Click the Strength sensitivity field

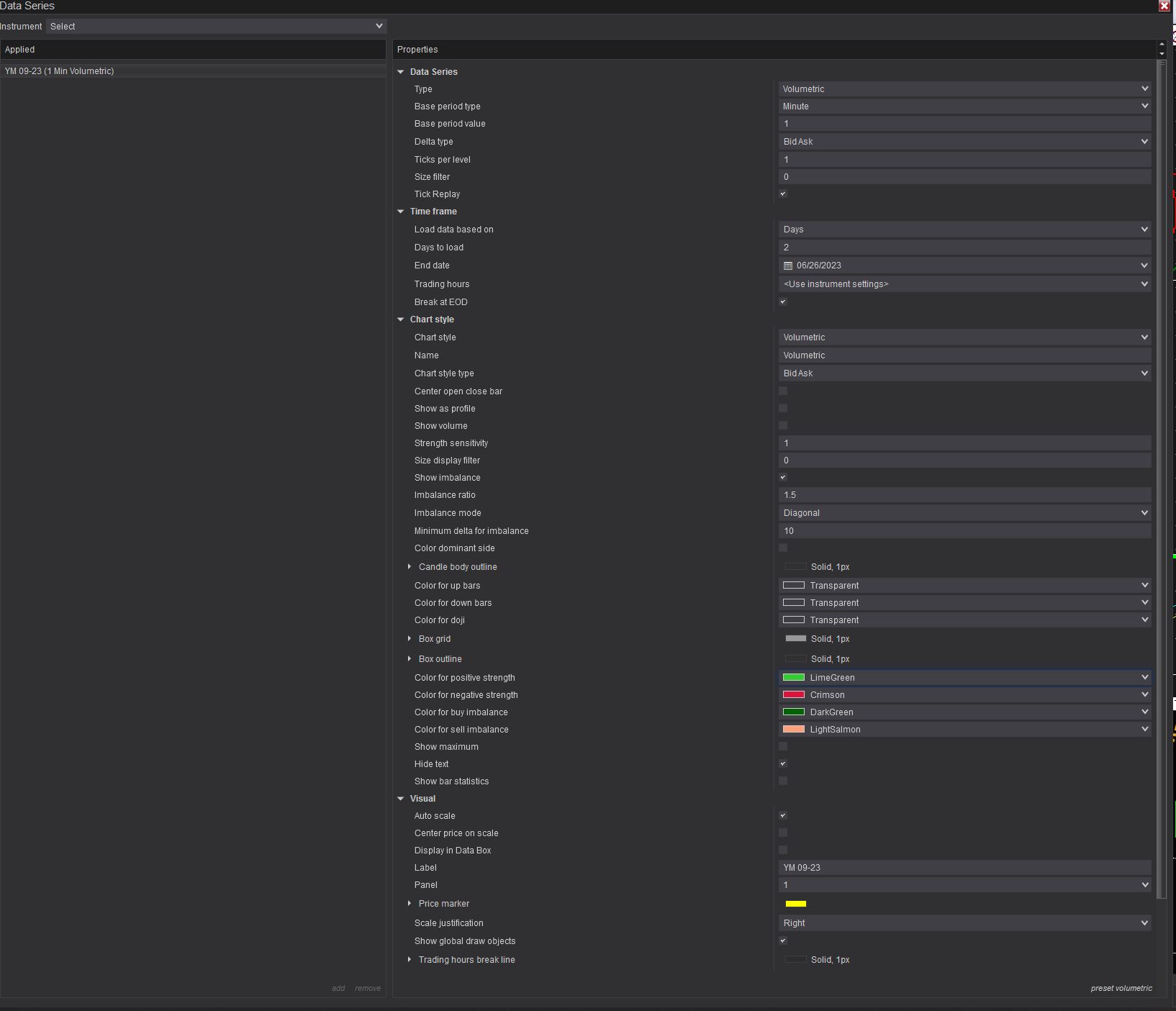pyautogui.click(x=964, y=443)
